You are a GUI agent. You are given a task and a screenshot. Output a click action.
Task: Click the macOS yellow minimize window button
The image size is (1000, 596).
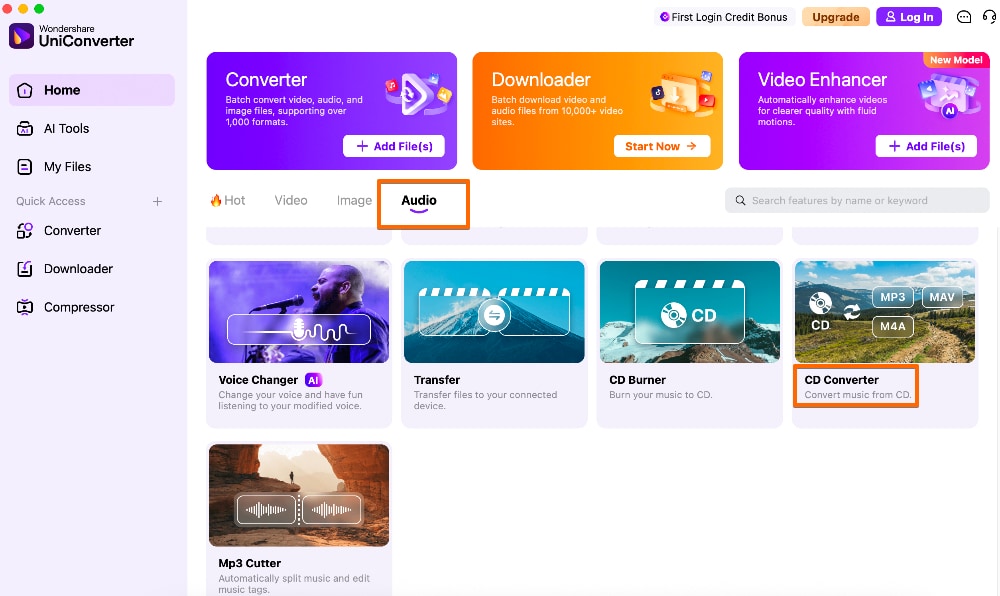pyautogui.click(x=23, y=8)
